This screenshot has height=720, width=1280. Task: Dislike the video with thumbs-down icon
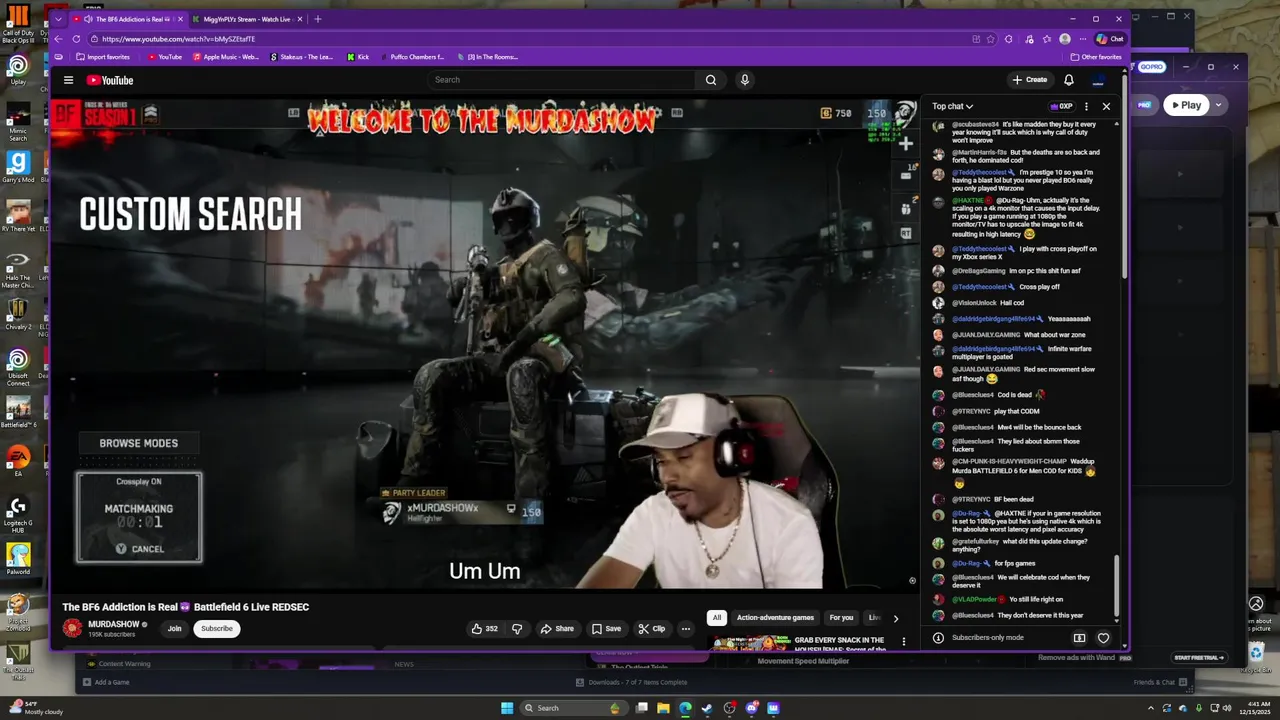point(517,629)
